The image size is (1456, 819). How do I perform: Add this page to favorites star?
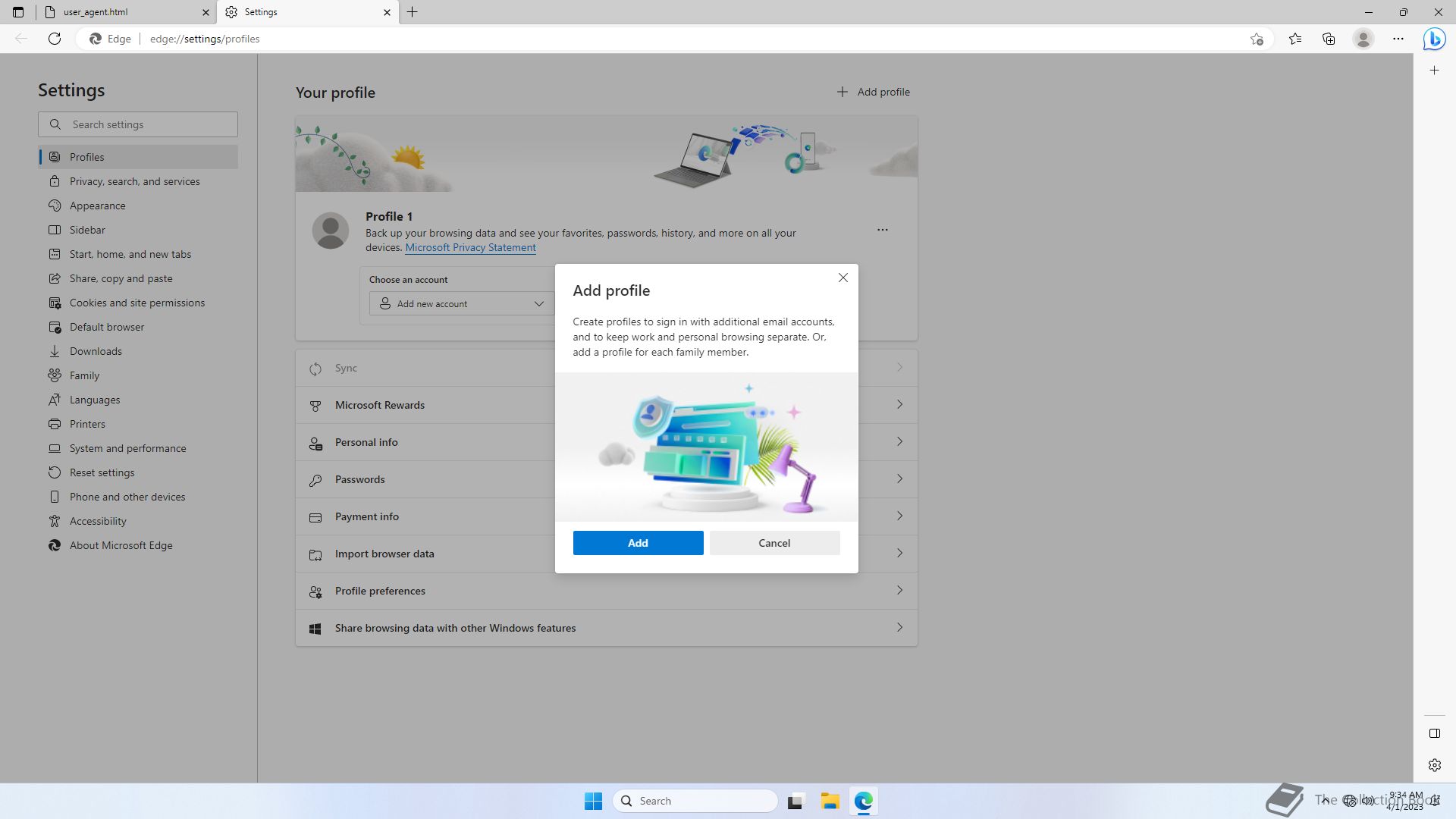pyautogui.click(x=1257, y=39)
